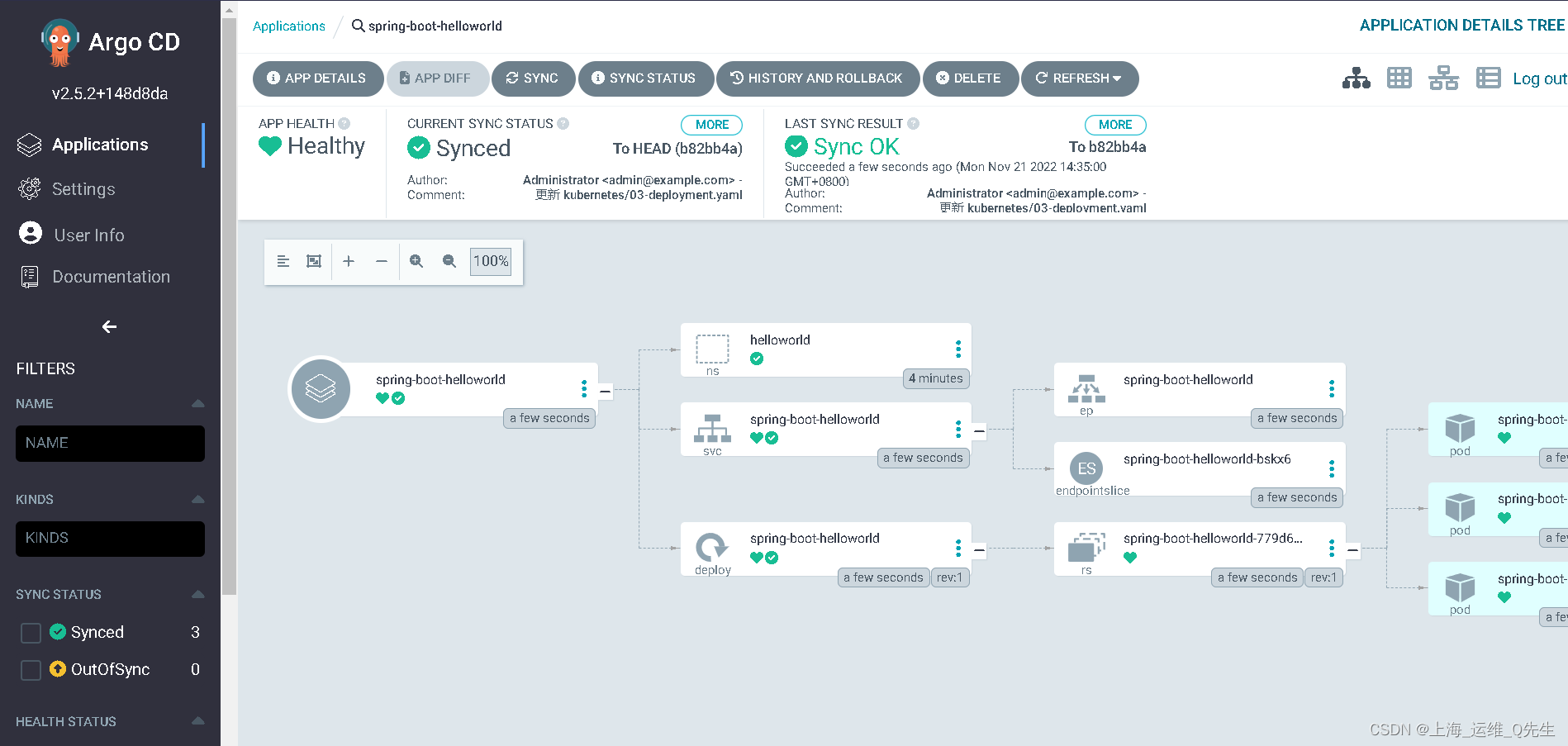Click the zoom in magnifier
1568x746 pixels.
tap(416, 261)
